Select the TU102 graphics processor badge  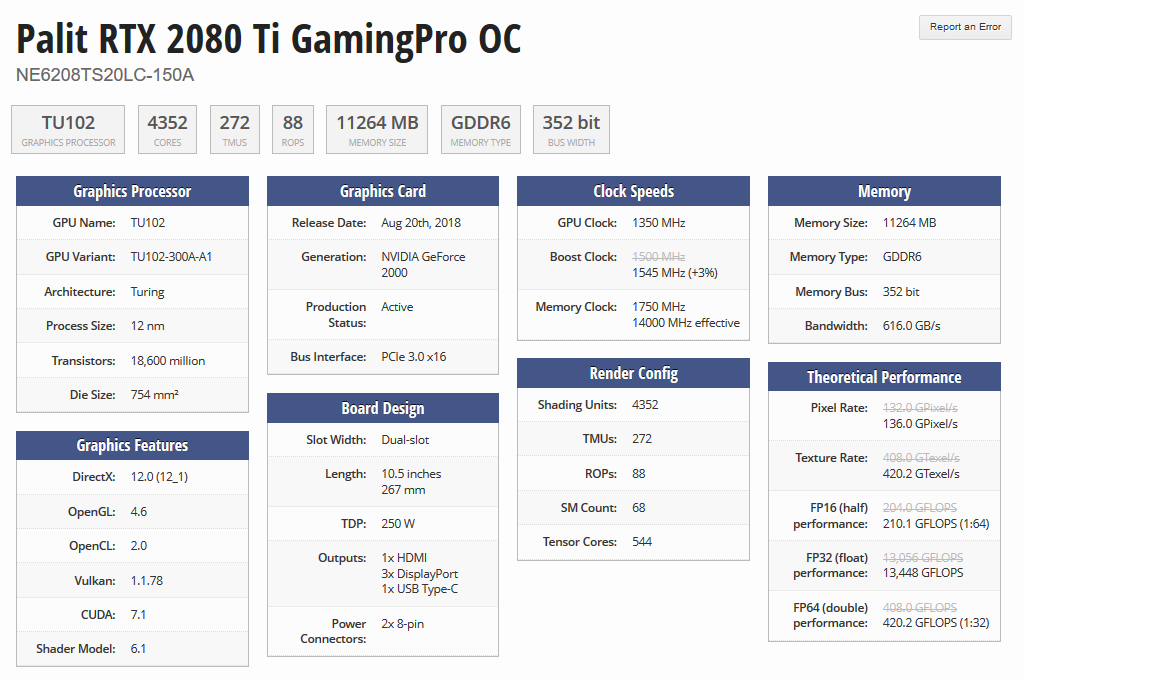[68, 129]
